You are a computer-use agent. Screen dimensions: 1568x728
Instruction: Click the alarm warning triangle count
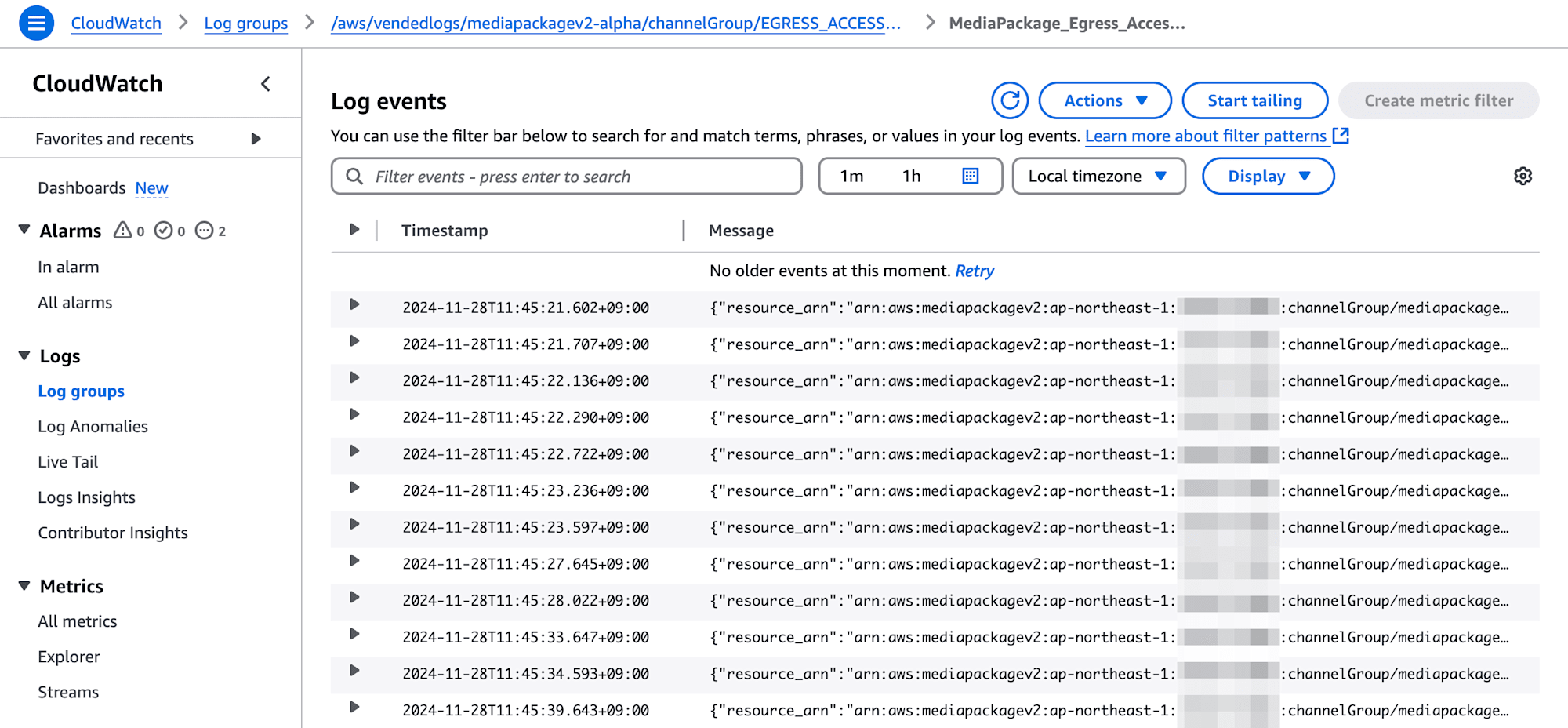point(129,231)
